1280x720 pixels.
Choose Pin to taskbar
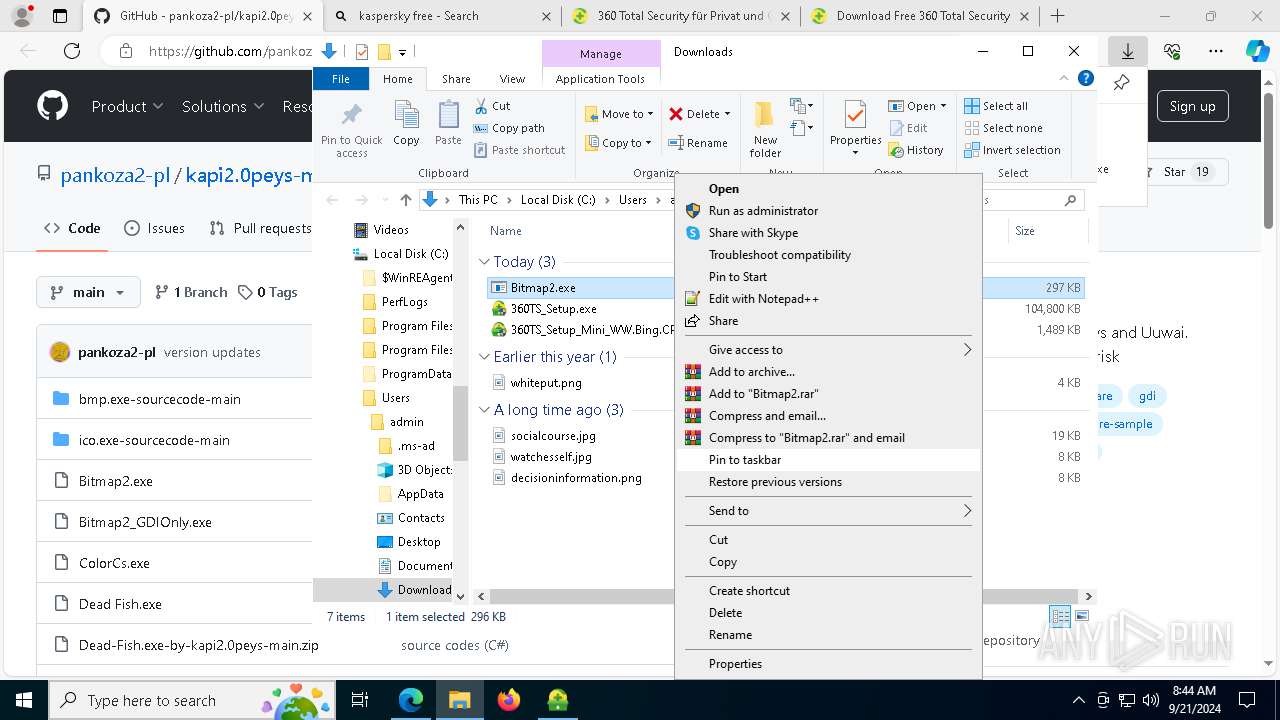click(827, 460)
